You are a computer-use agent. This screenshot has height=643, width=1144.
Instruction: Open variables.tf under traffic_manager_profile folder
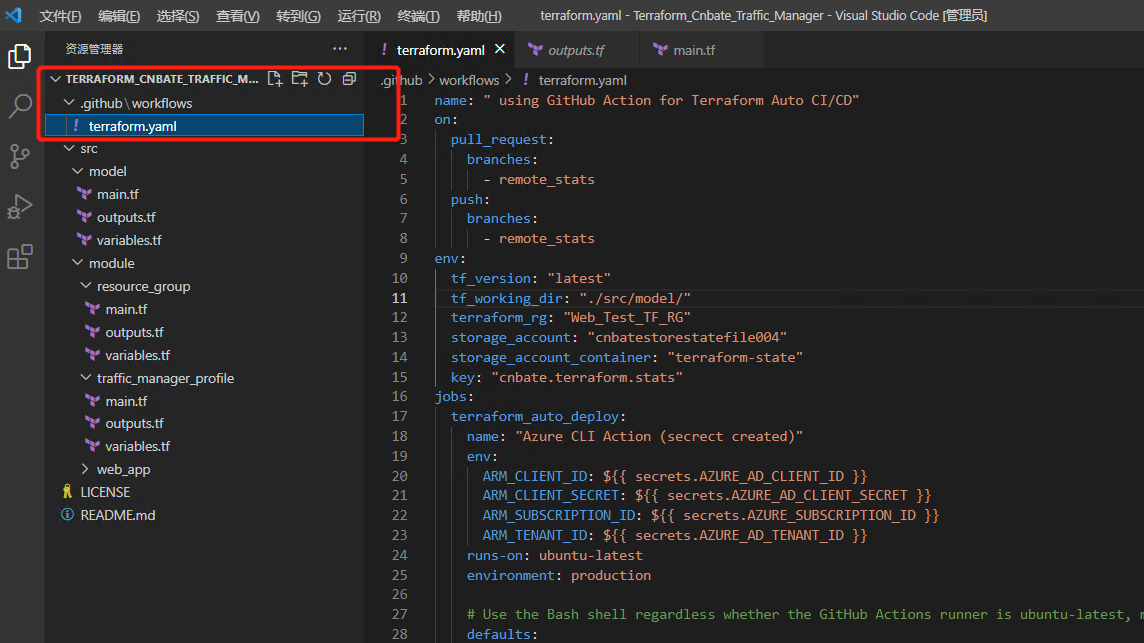point(137,446)
